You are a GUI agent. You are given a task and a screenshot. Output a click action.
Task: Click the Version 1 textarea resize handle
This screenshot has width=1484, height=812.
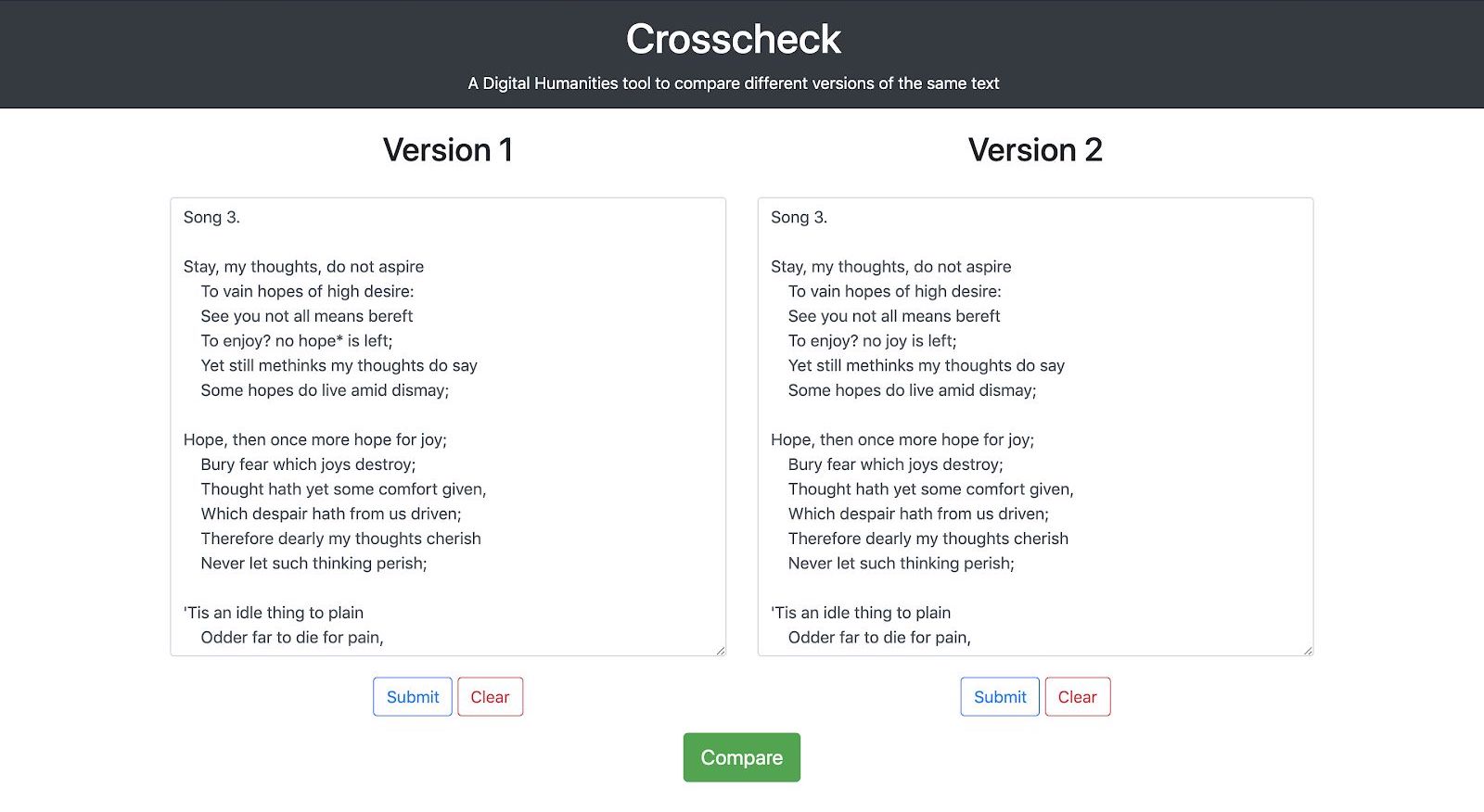pyautogui.click(x=720, y=650)
